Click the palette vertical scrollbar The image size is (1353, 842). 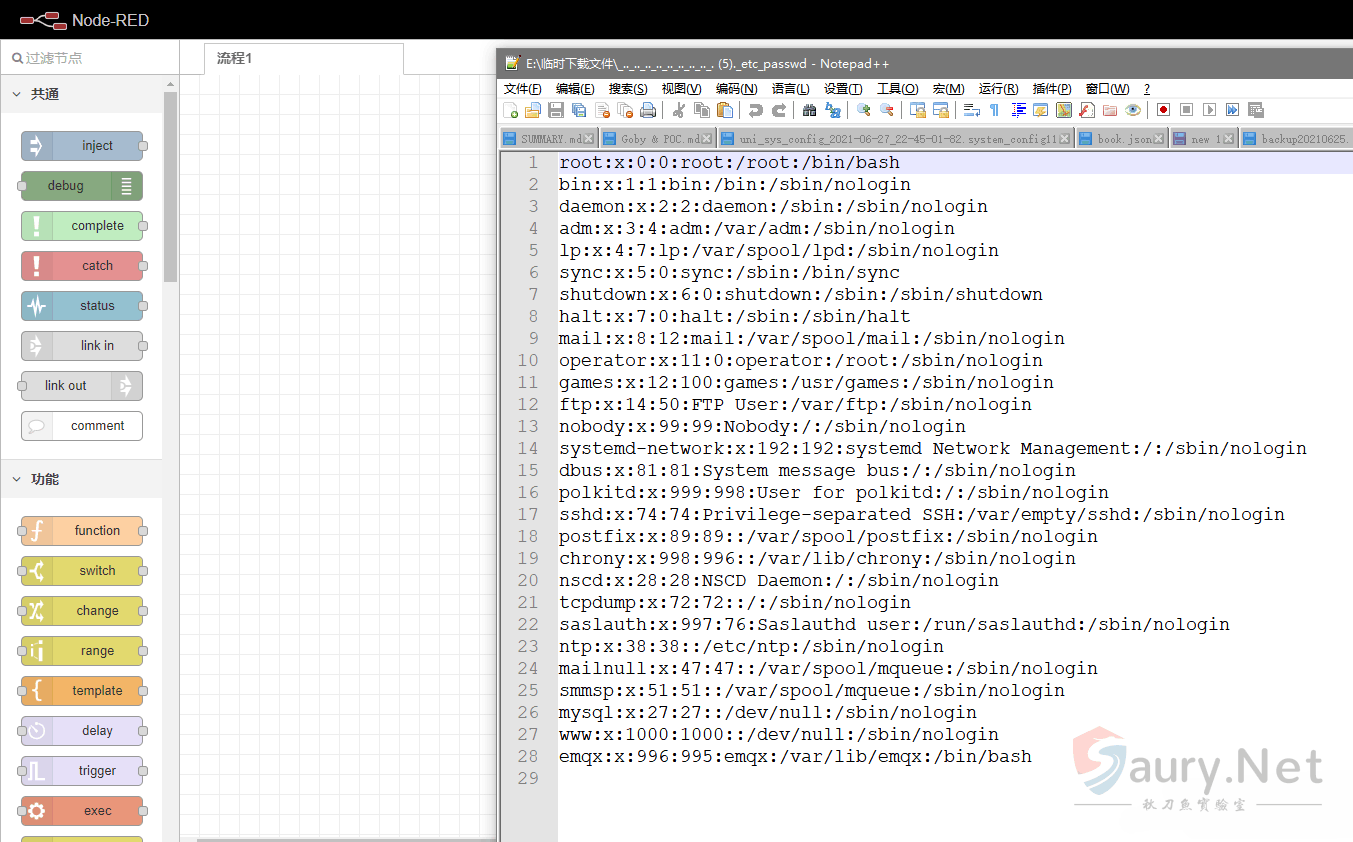[170, 185]
